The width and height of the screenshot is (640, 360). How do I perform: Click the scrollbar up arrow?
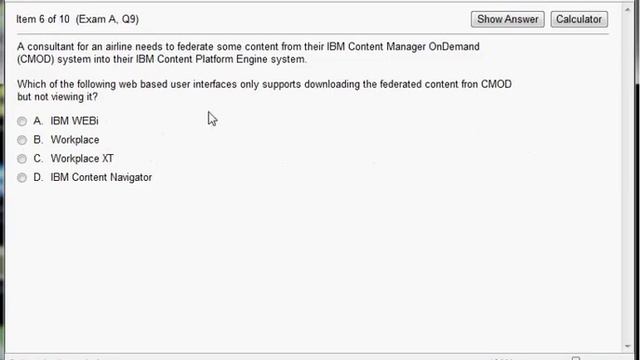point(628,9)
